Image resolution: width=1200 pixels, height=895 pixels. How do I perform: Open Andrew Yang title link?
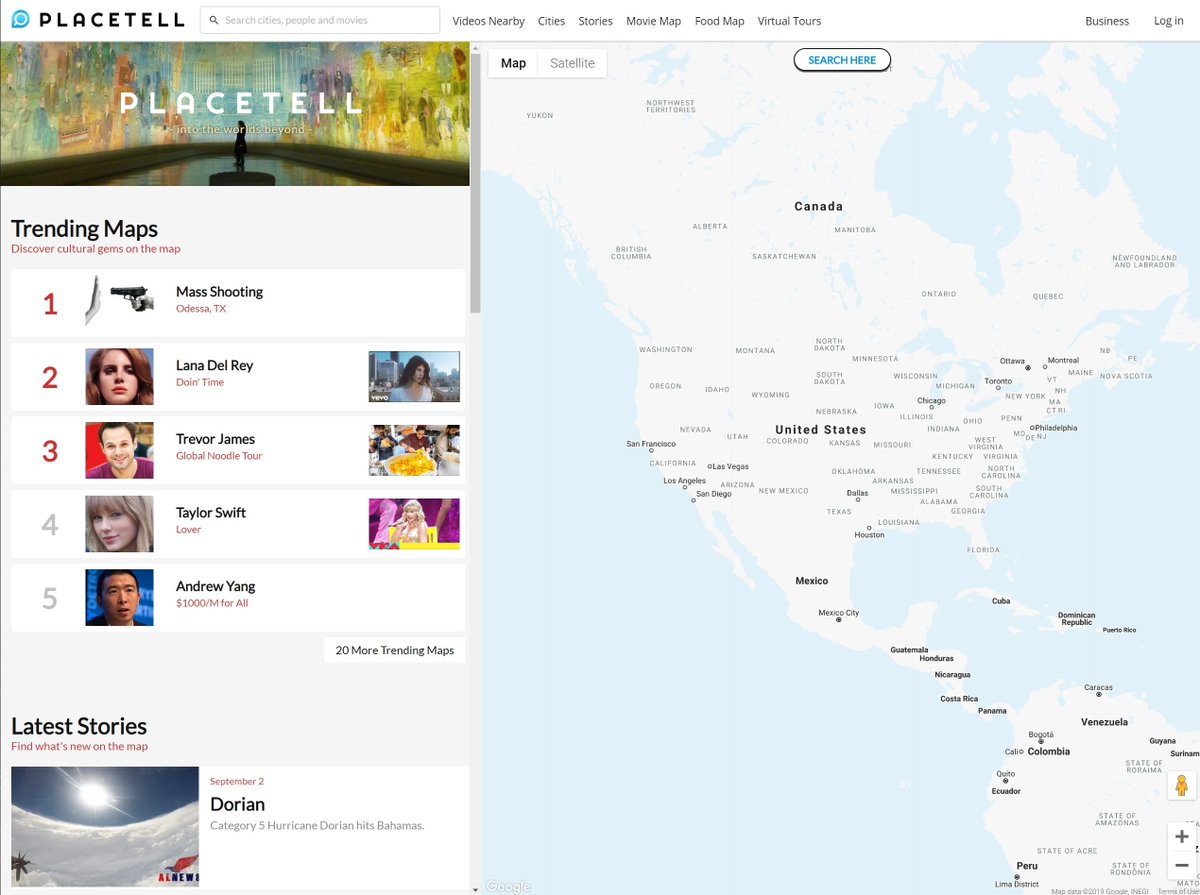pyautogui.click(x=216, y=587)
